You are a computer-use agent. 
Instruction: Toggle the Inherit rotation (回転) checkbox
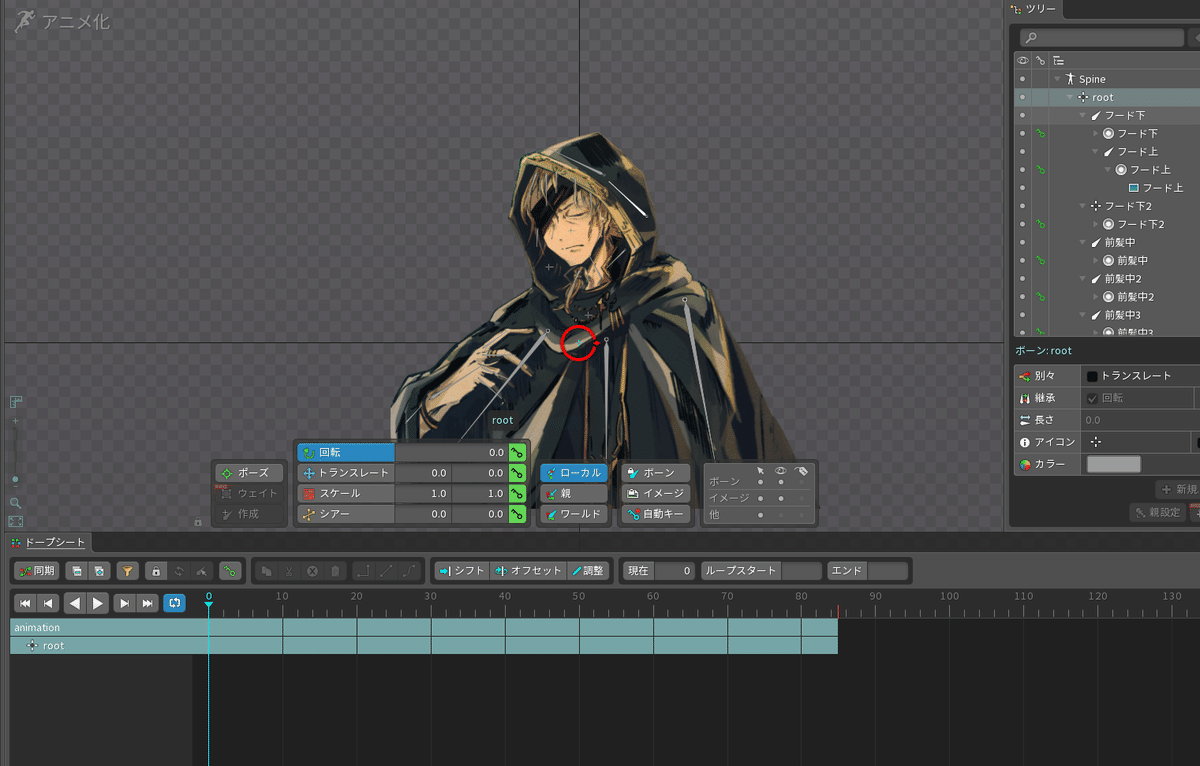tap(1092, 398)
